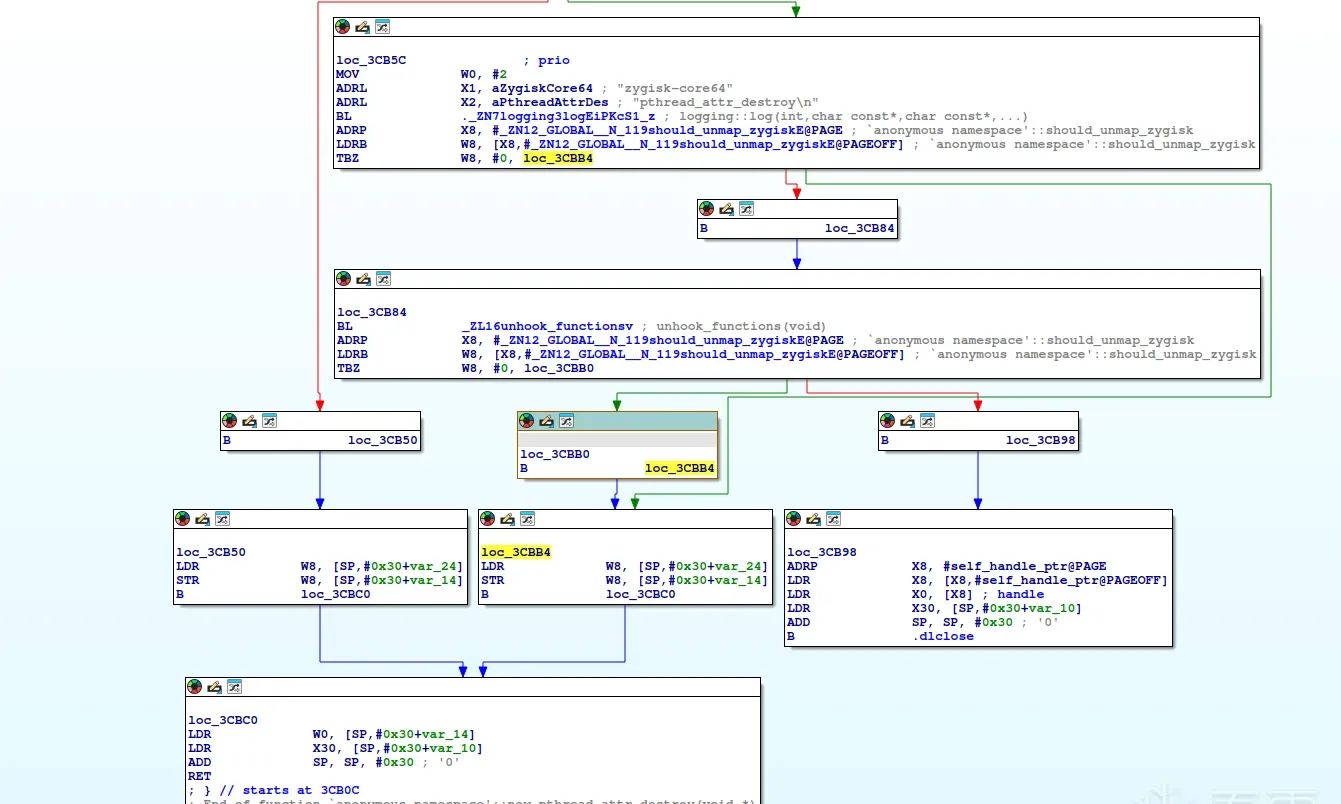Select the aPthreadAttrDes operand

coord(550,102)
